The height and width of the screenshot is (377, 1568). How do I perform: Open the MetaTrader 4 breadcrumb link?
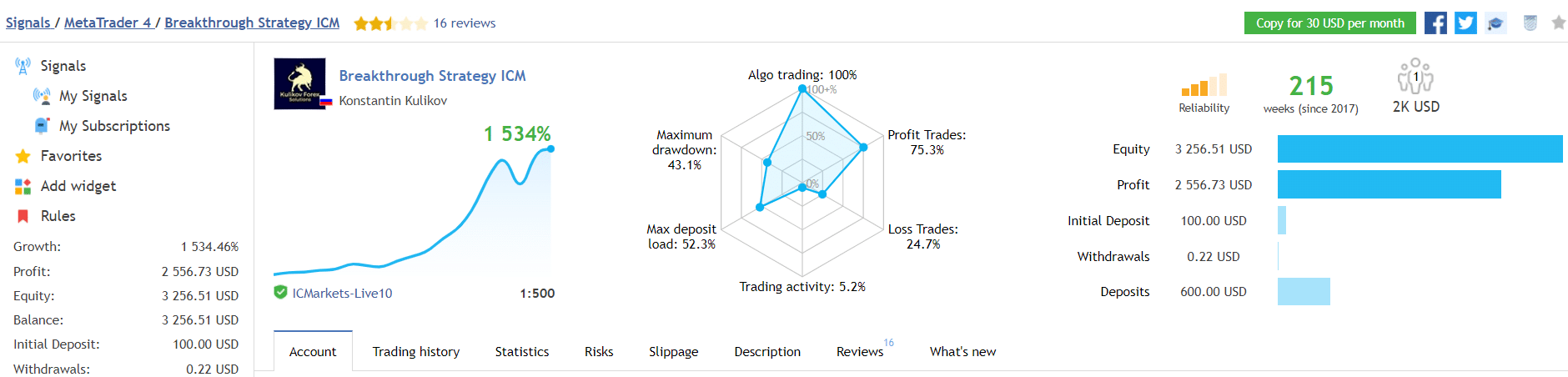[x=108, y=23]
